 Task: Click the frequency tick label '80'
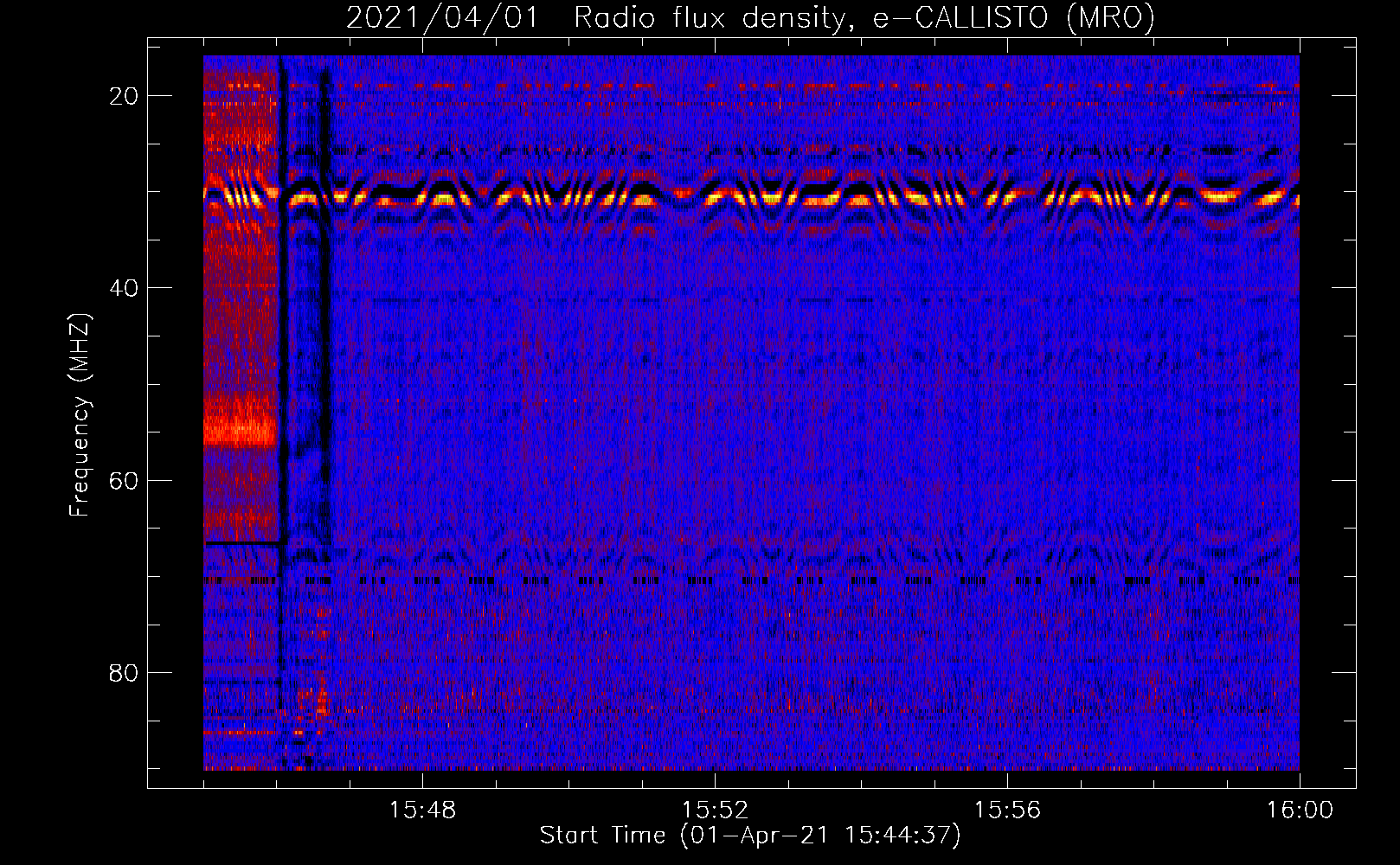124,673
